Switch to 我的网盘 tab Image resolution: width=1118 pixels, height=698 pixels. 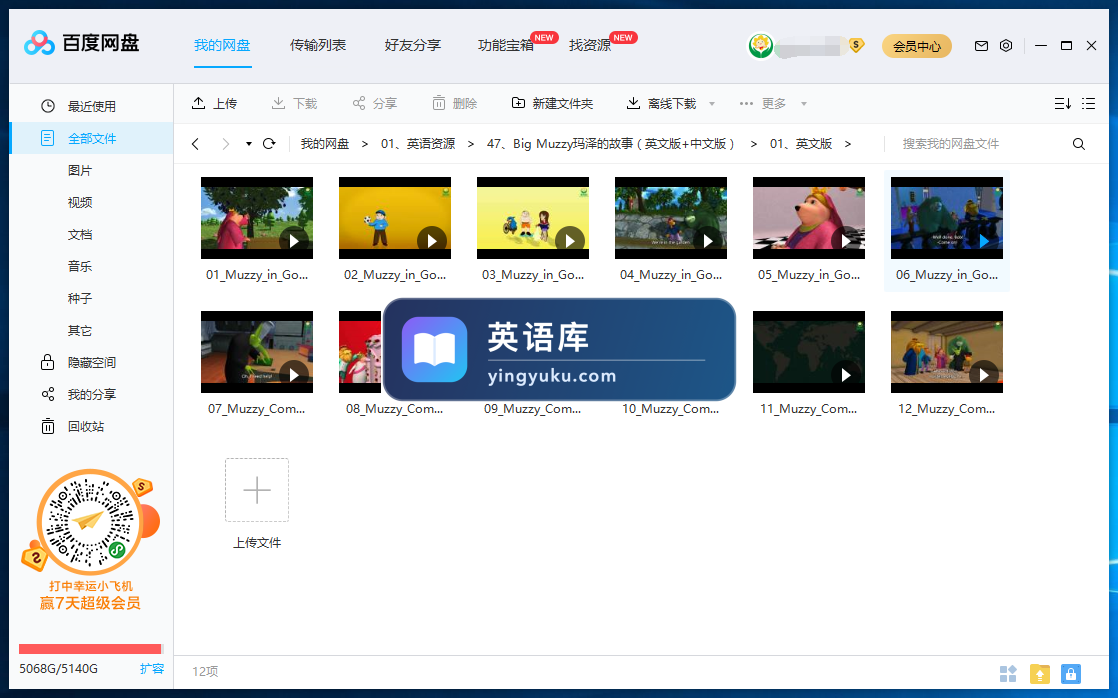222,46
